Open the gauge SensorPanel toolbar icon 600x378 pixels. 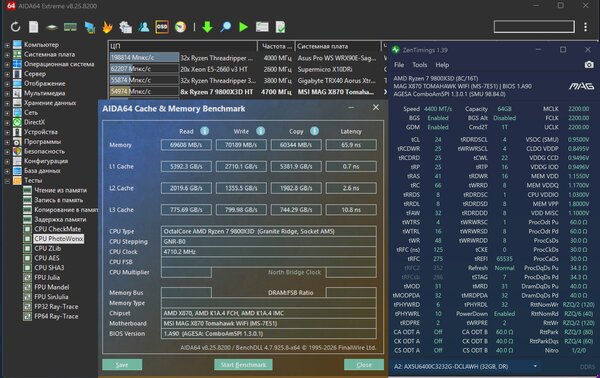[181, 27]
